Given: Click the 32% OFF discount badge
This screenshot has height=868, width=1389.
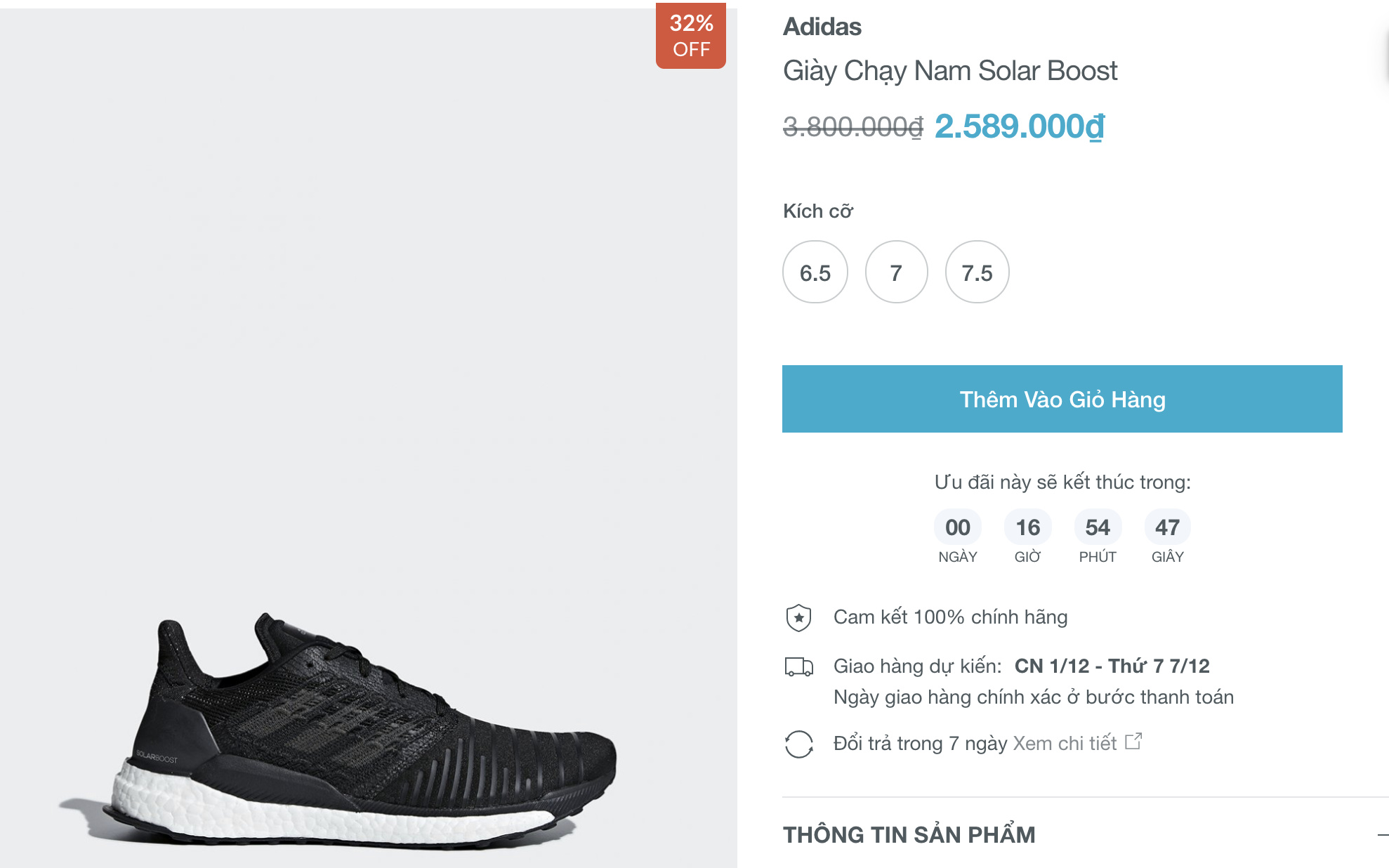Looking at the screenshot, I should 691,36.
